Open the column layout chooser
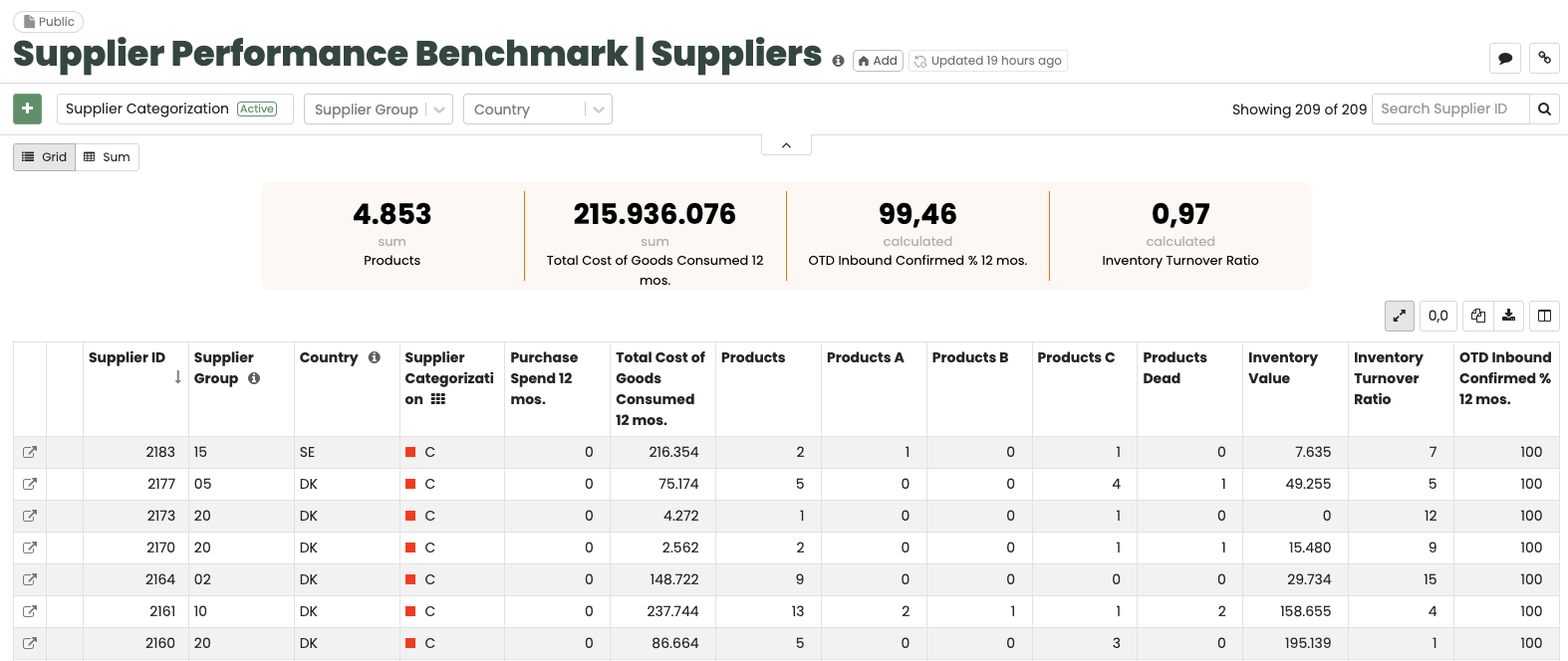This screenshot has height=661, width=1568. click(x=1544, y=316)
